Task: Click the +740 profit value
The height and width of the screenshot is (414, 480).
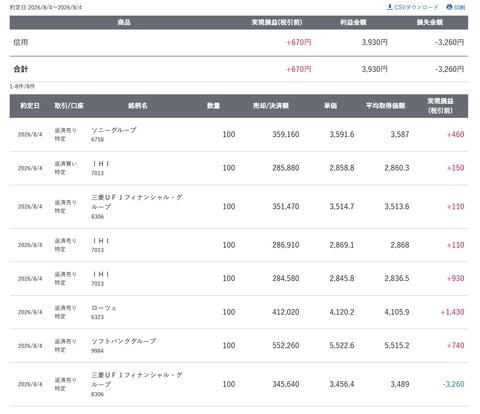Action: [x=455, y=345]
